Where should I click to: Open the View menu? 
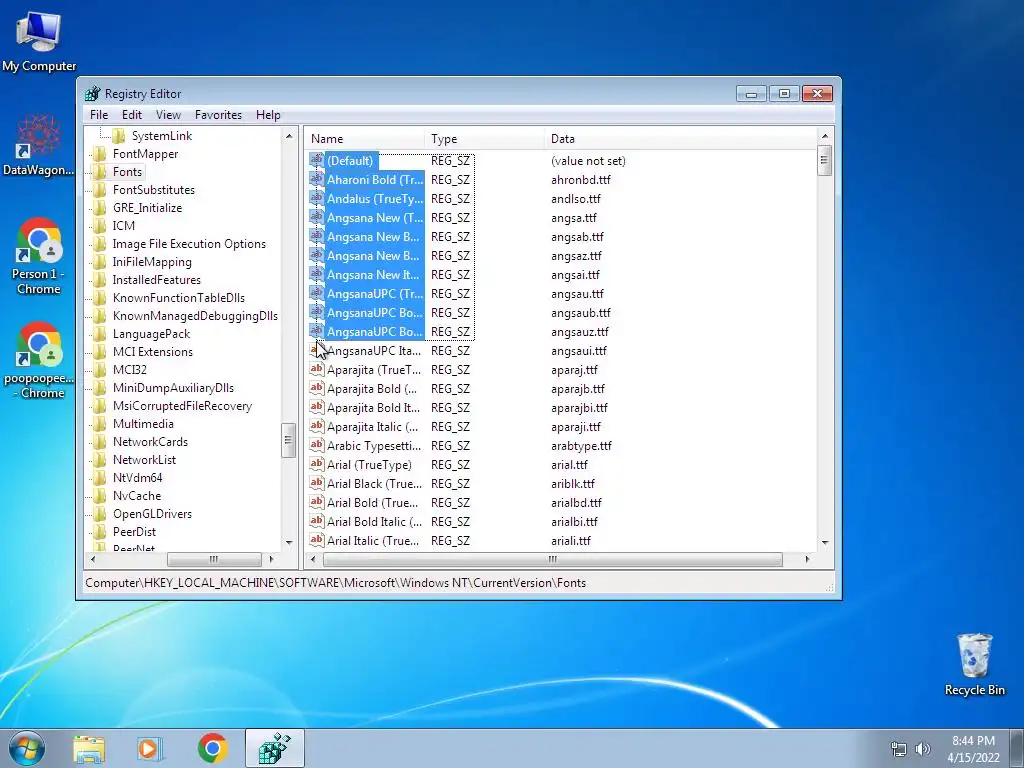pos(168,115)
